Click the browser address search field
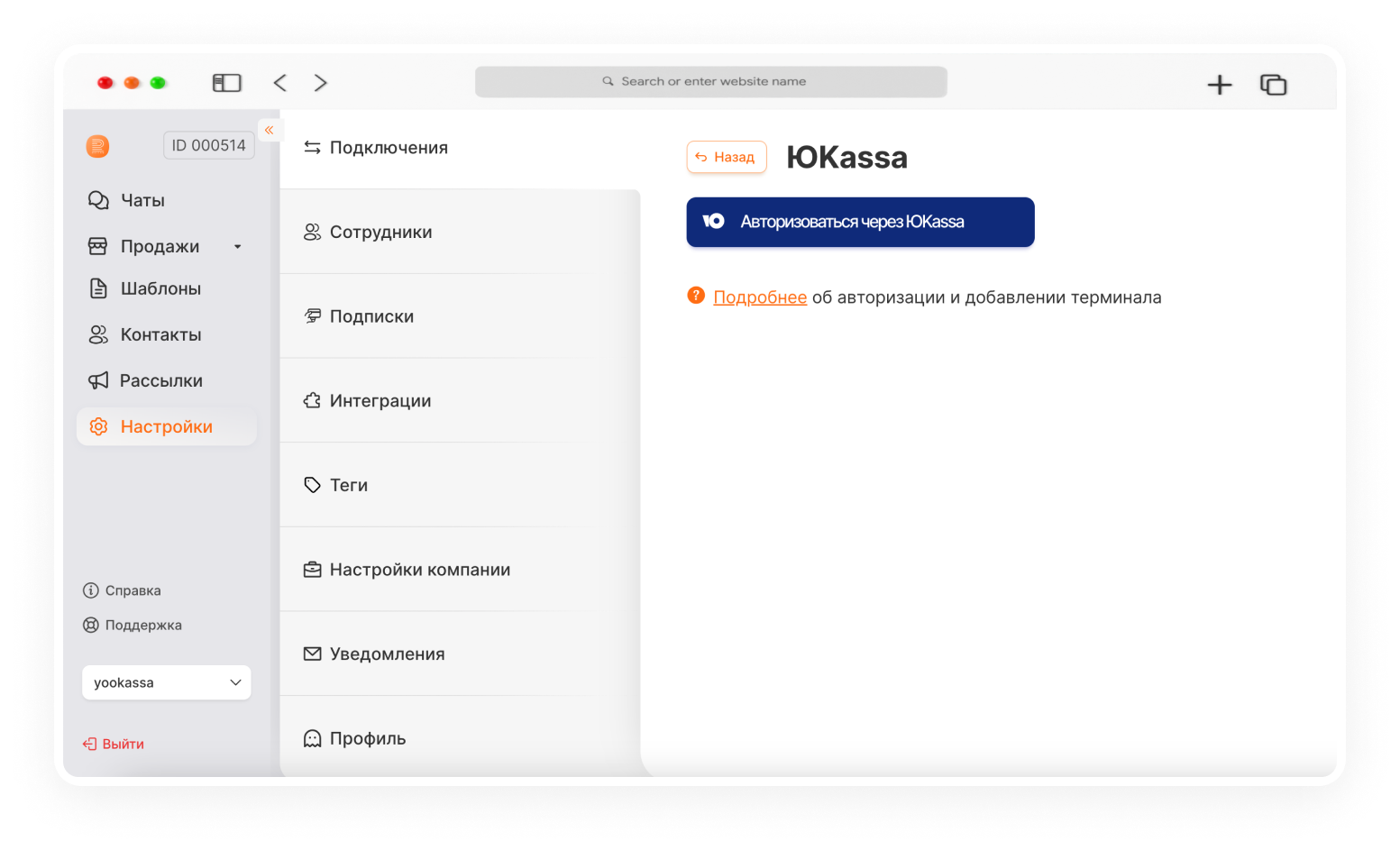Viewport: 1400px width, 850px height. [x=711, y=81]
